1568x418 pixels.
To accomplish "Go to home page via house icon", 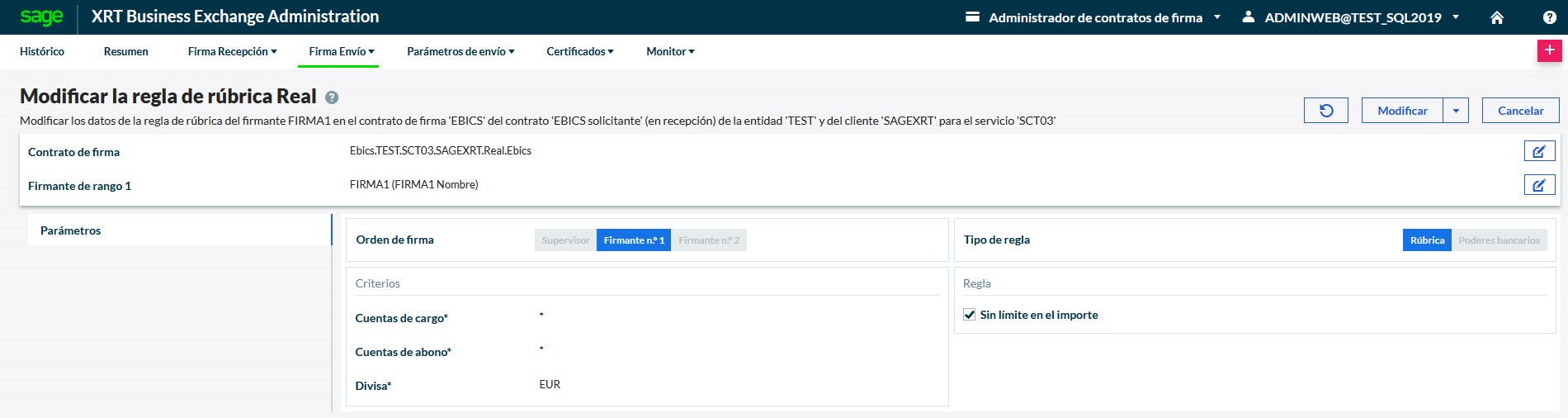I will (1497, 17).
